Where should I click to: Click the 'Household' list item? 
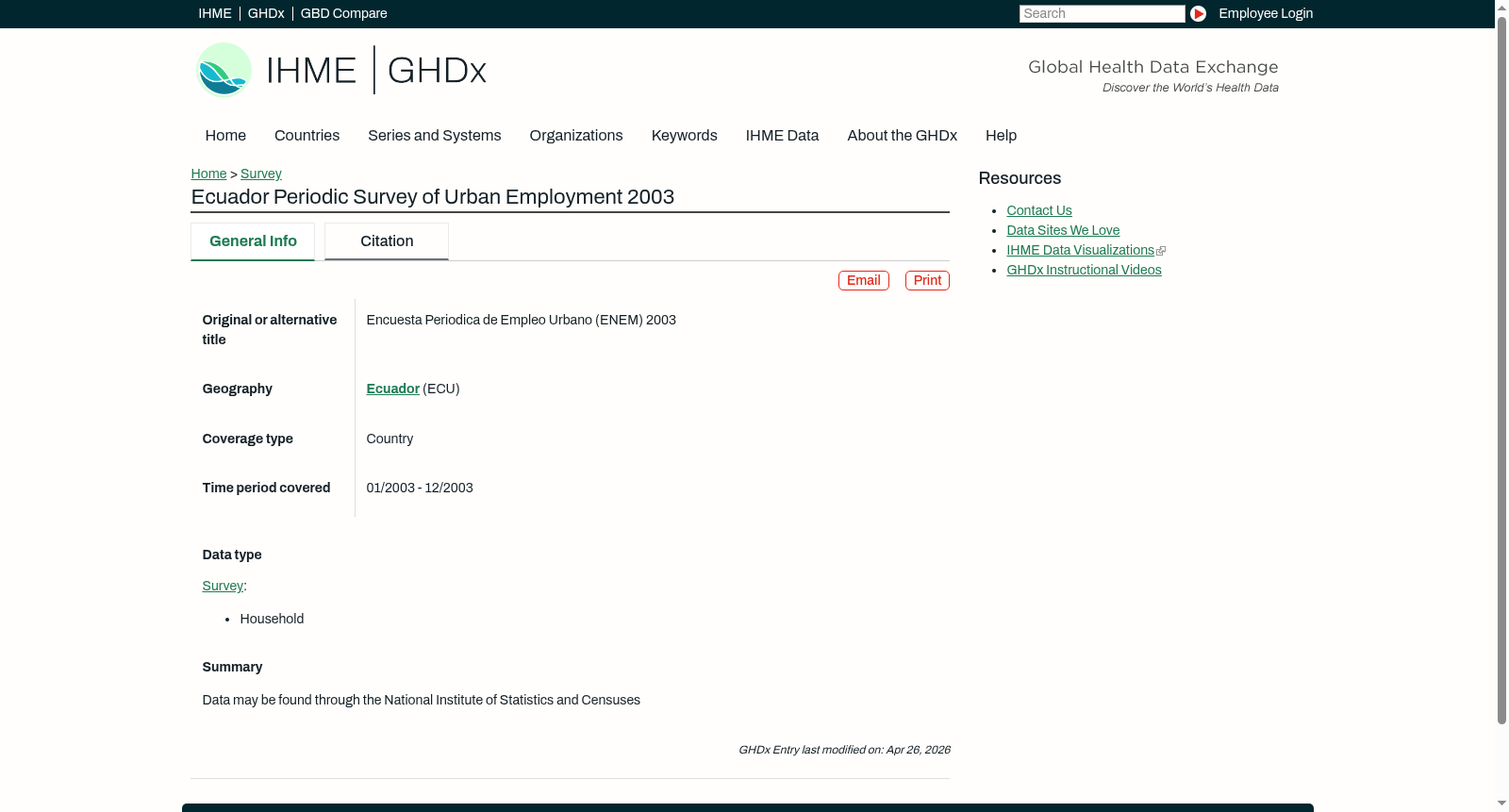[272, 620]
